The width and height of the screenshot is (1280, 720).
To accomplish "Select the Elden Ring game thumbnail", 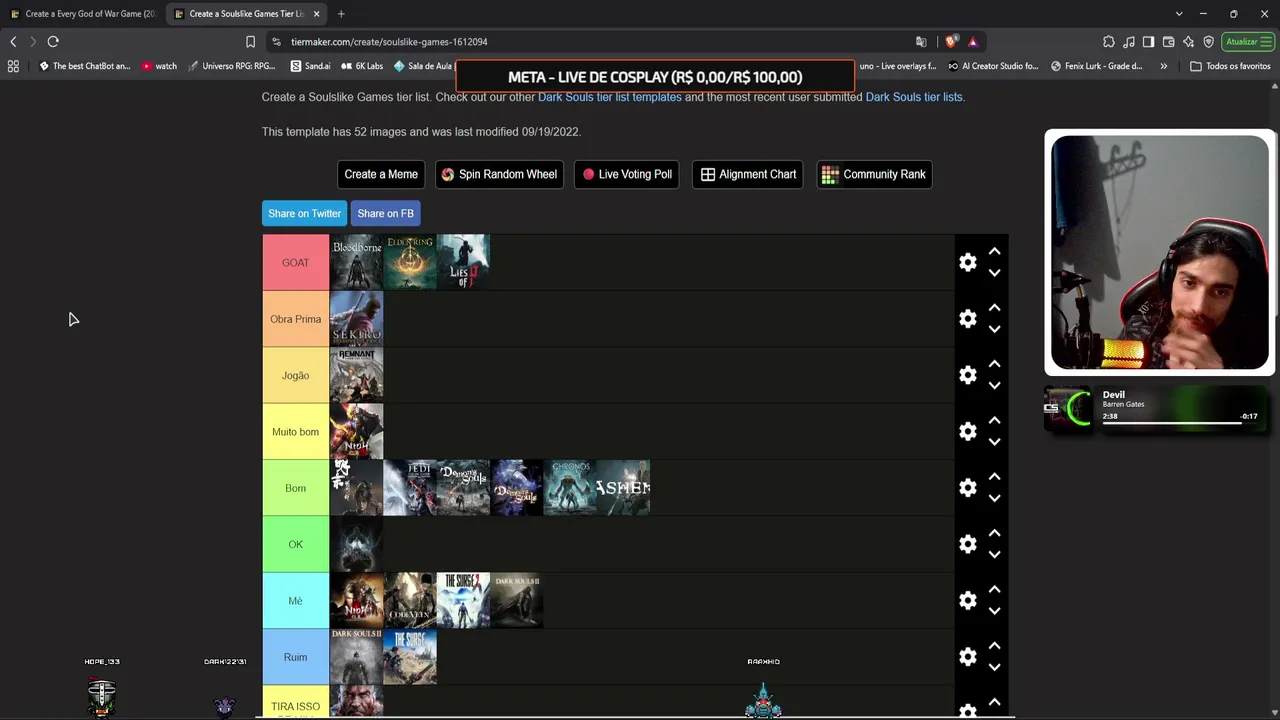I will tap(410, 262).
